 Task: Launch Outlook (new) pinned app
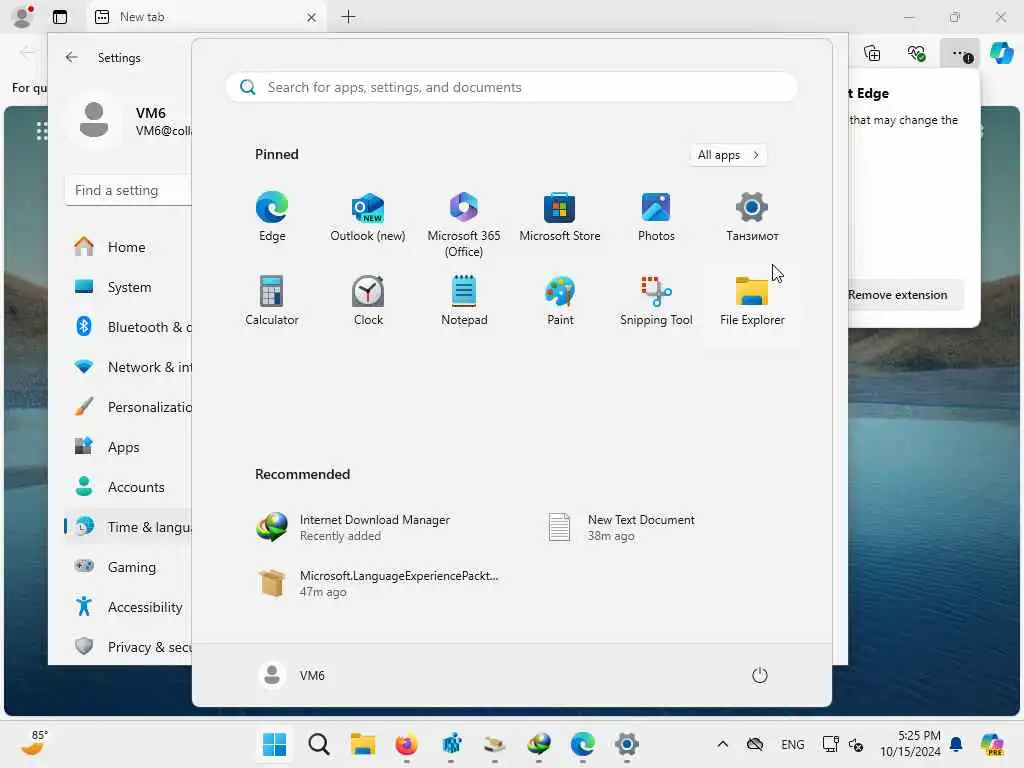click(368, 217)
